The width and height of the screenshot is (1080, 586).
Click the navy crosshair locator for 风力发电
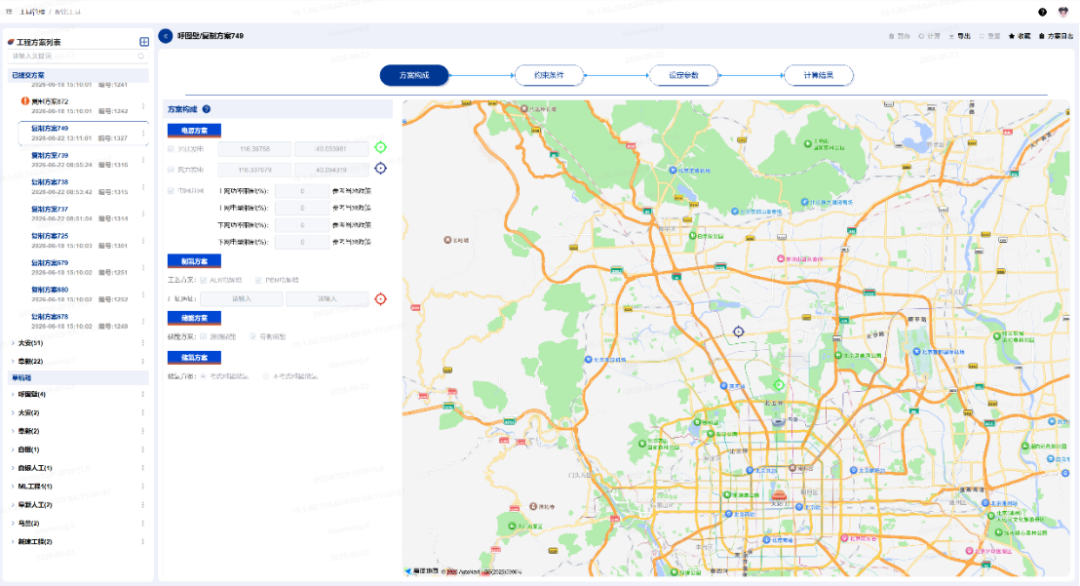(380, 168)
